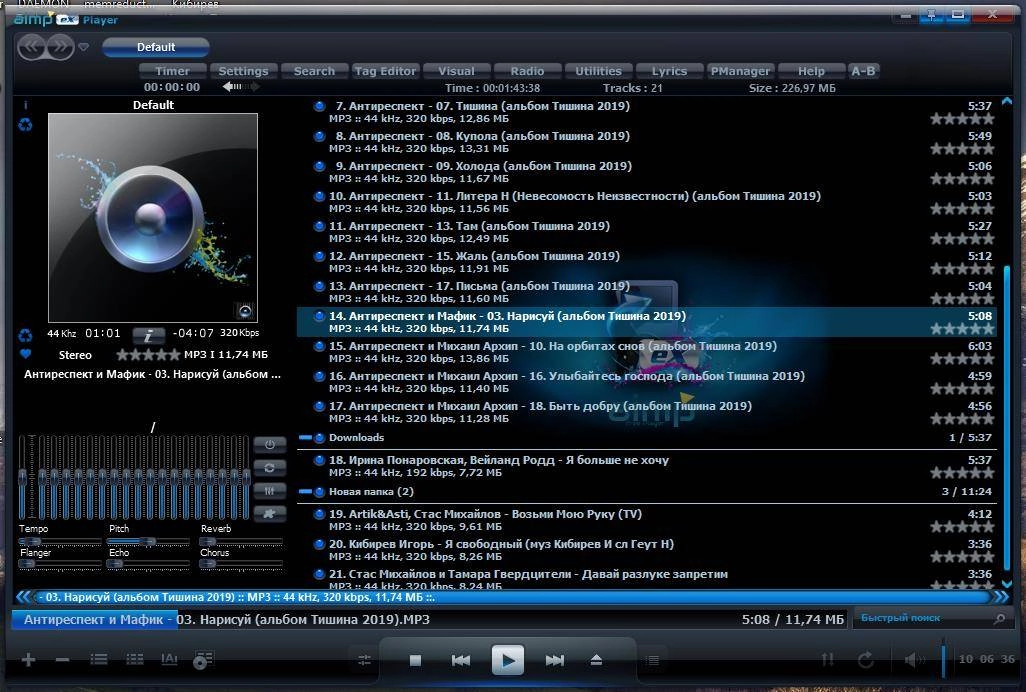Open the playlist dropdown triangle near Default
Screen dimensions: 1026x692
(84, 47)
